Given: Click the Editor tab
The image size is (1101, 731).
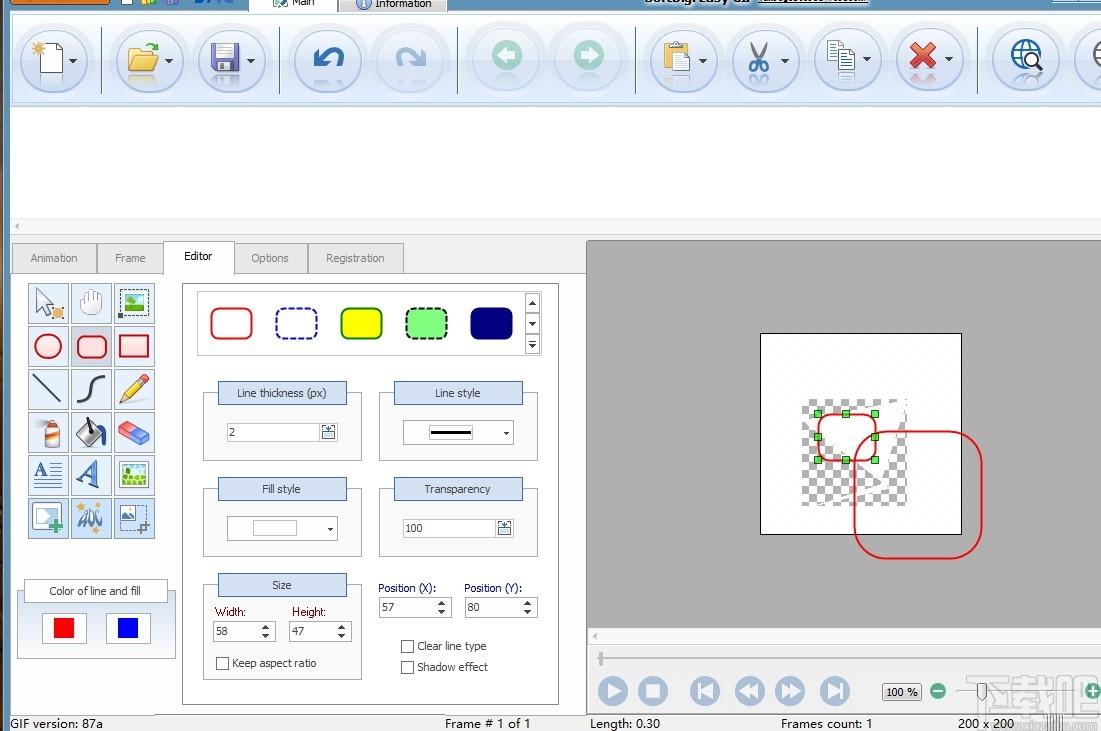Looking at the screenshot, I should [198, 256].
